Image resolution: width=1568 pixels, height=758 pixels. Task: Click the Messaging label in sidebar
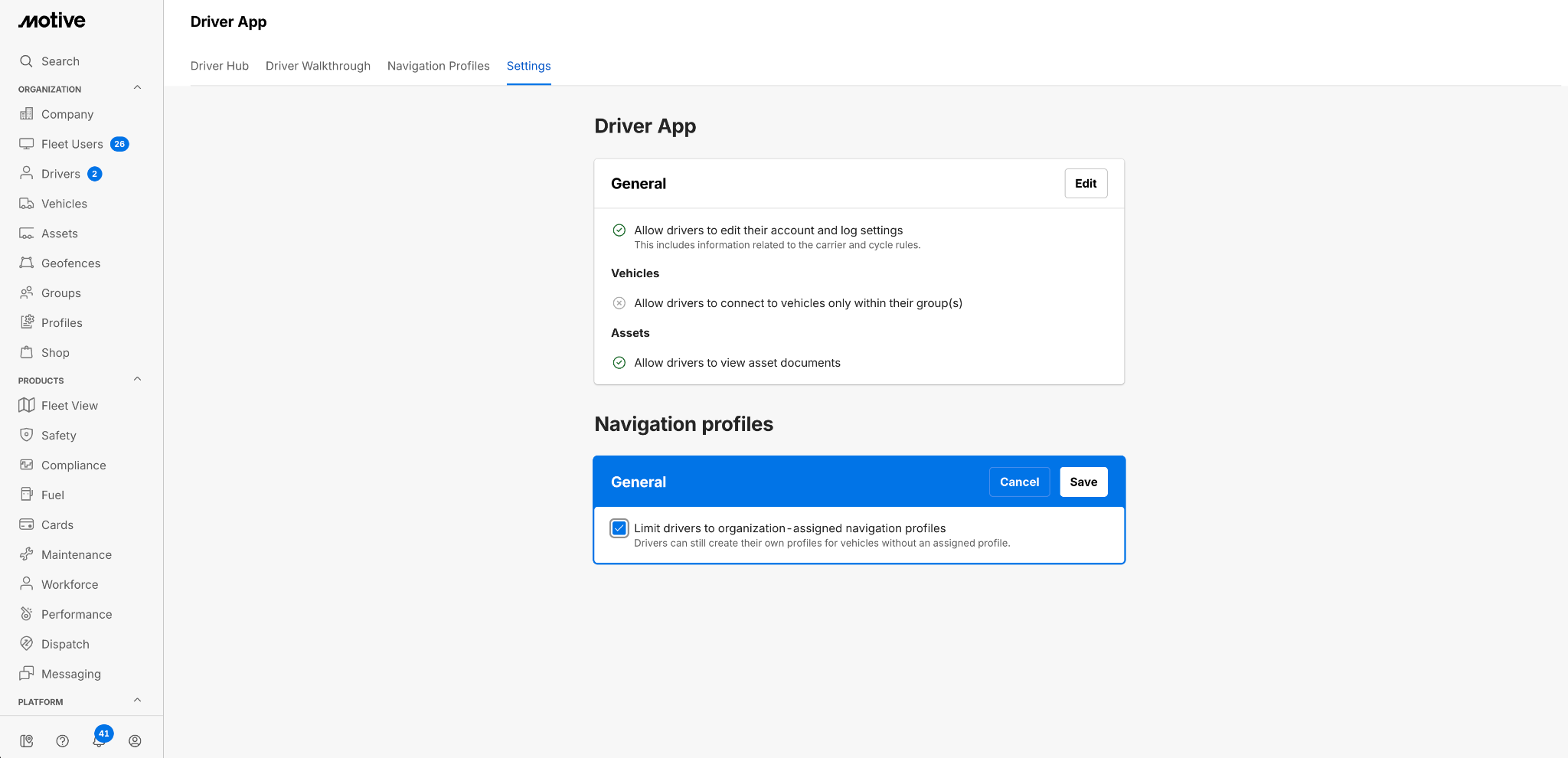coord(71,675)
